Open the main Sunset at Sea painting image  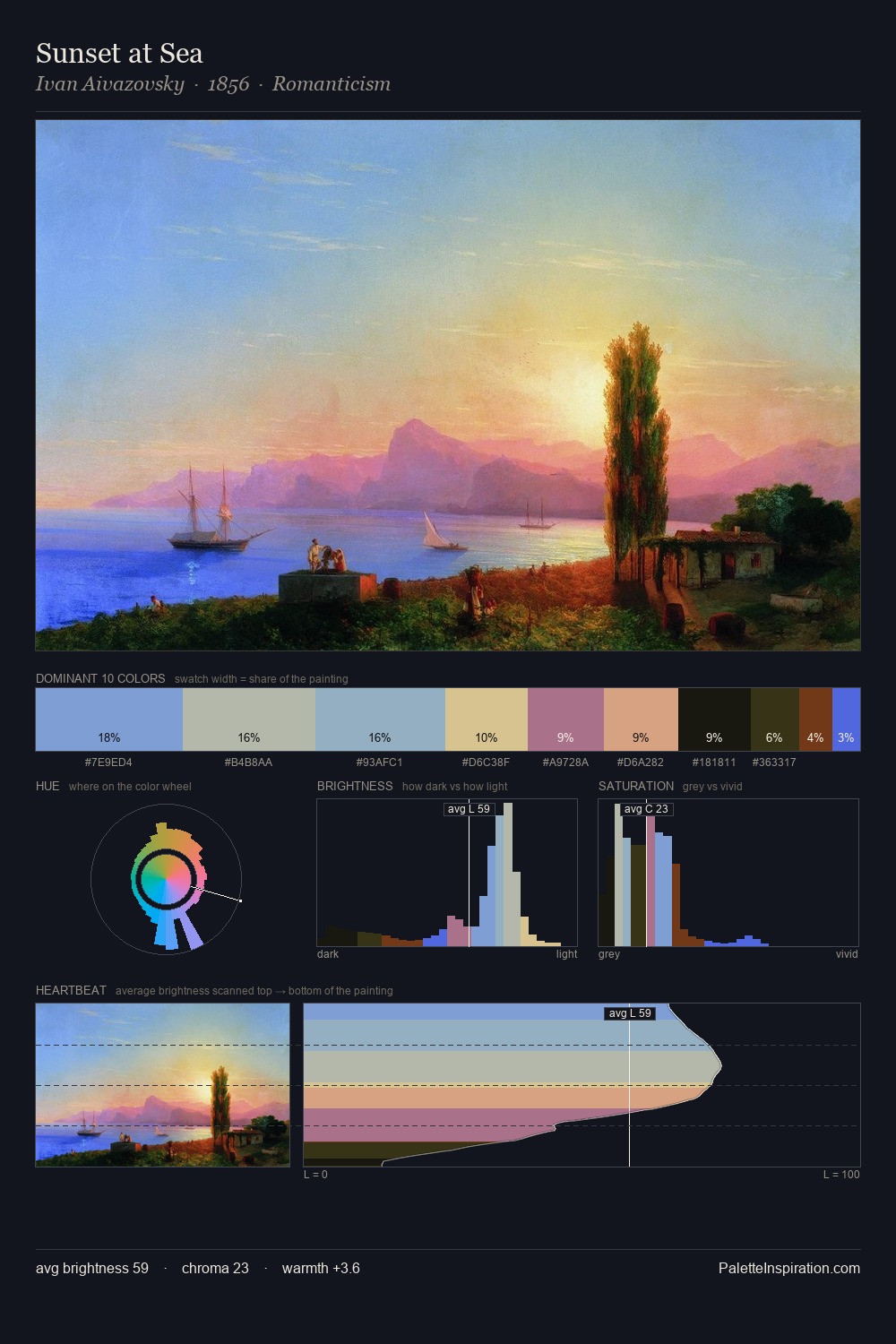[x=448, y=385]
